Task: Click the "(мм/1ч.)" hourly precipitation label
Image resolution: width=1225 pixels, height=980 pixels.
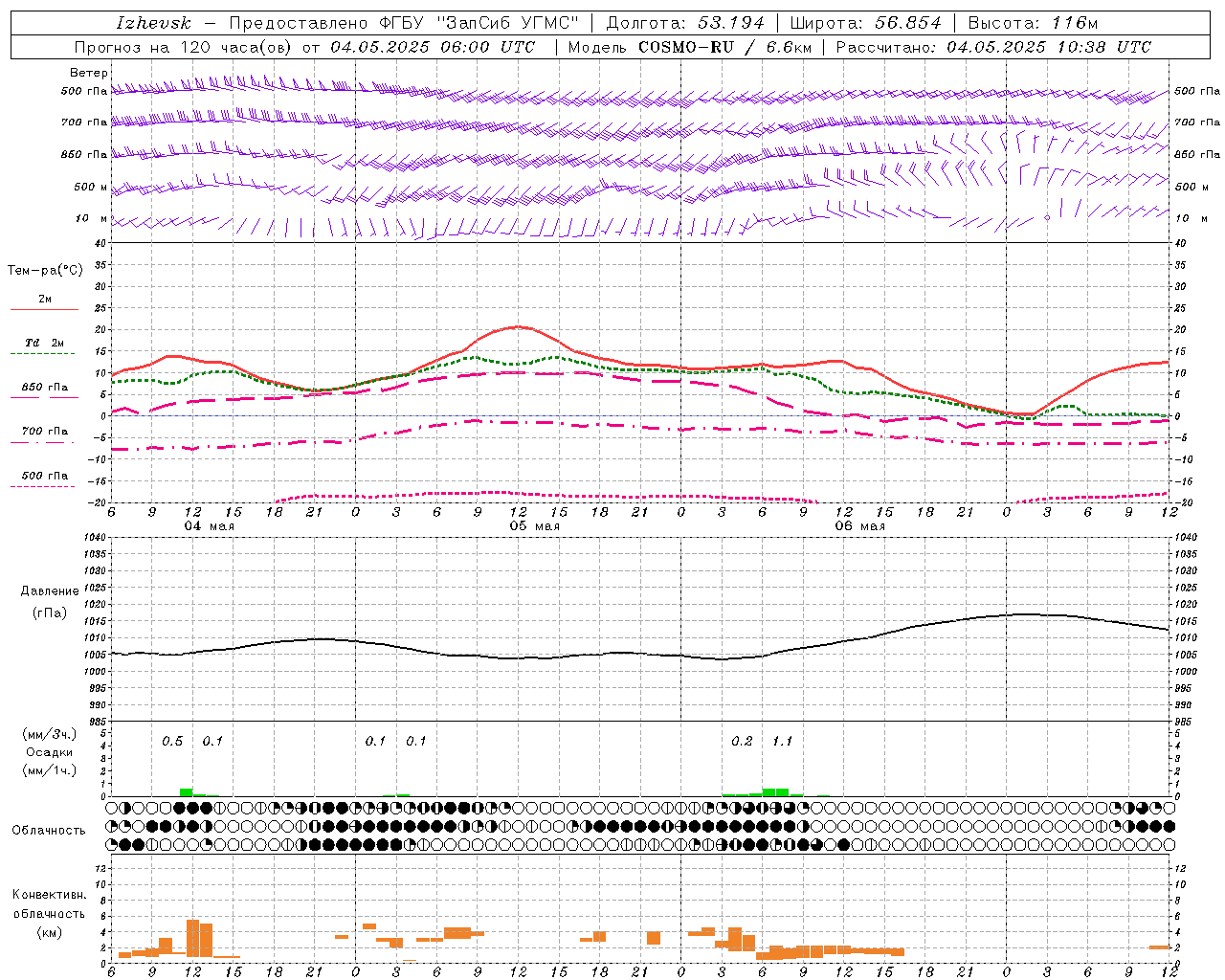Action: point(50,770)
